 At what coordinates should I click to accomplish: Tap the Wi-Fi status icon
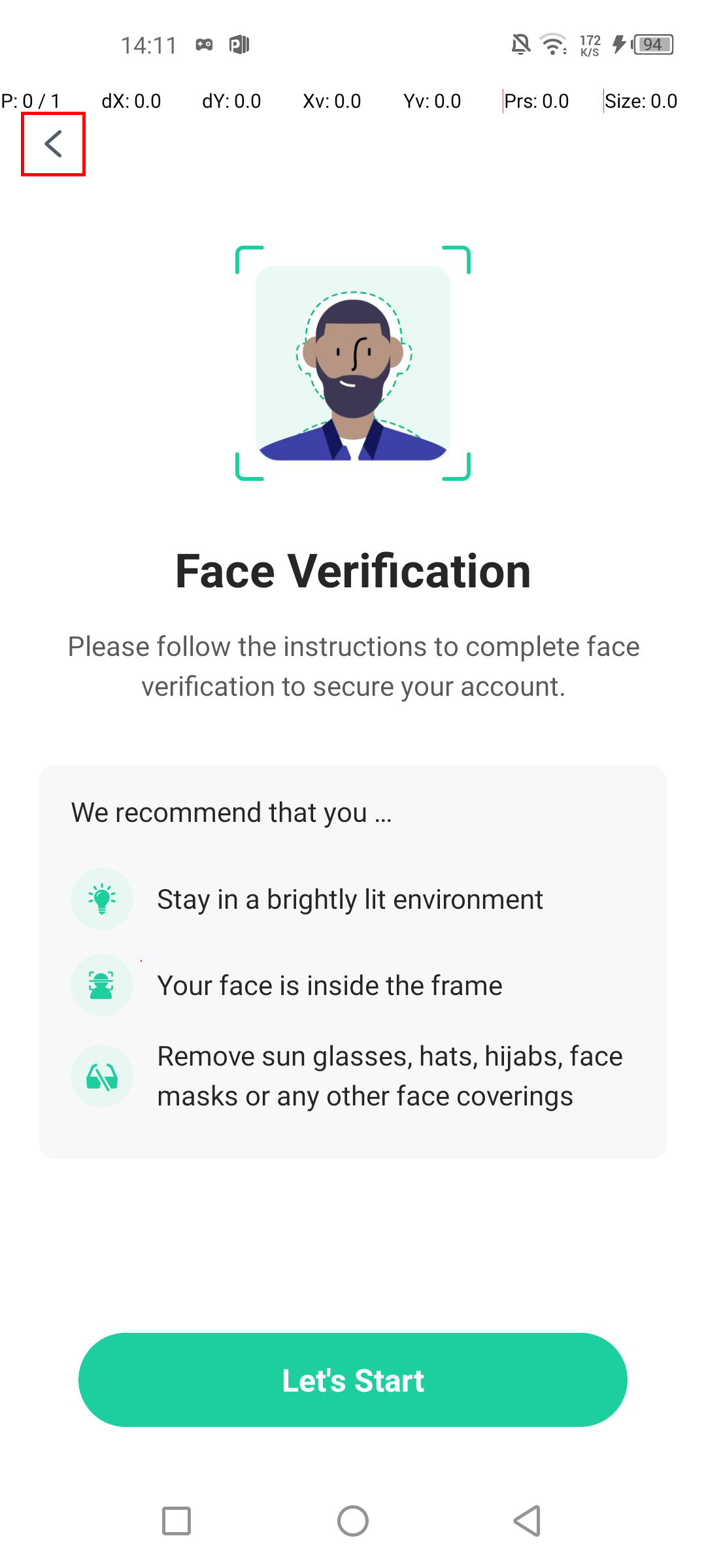tap(553, 44)
